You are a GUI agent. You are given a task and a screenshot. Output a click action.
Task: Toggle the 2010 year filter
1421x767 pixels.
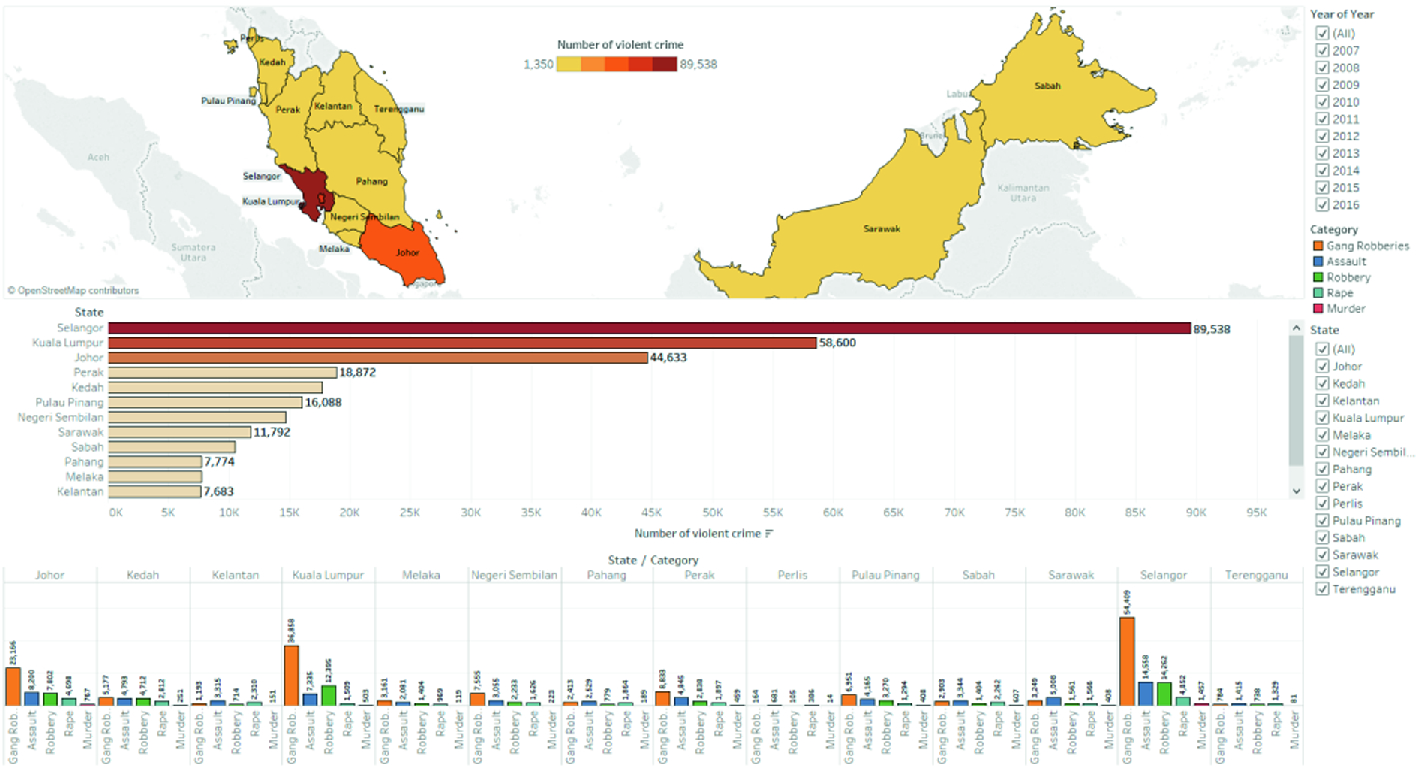tap(1322, 102)
